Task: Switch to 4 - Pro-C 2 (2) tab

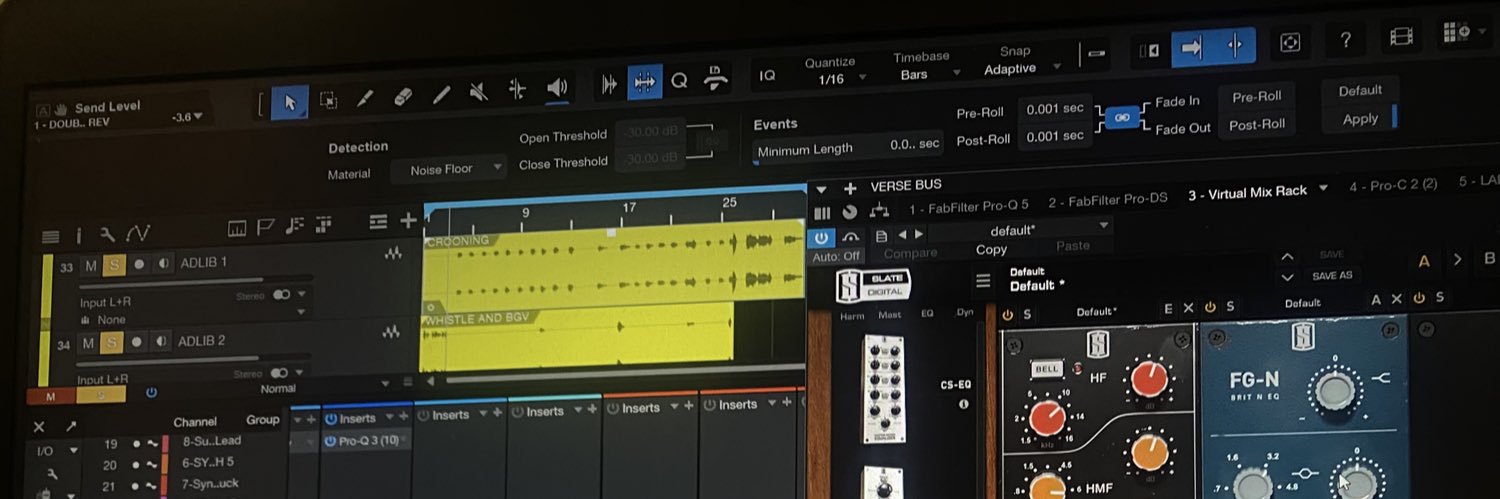Action: 1392,186
